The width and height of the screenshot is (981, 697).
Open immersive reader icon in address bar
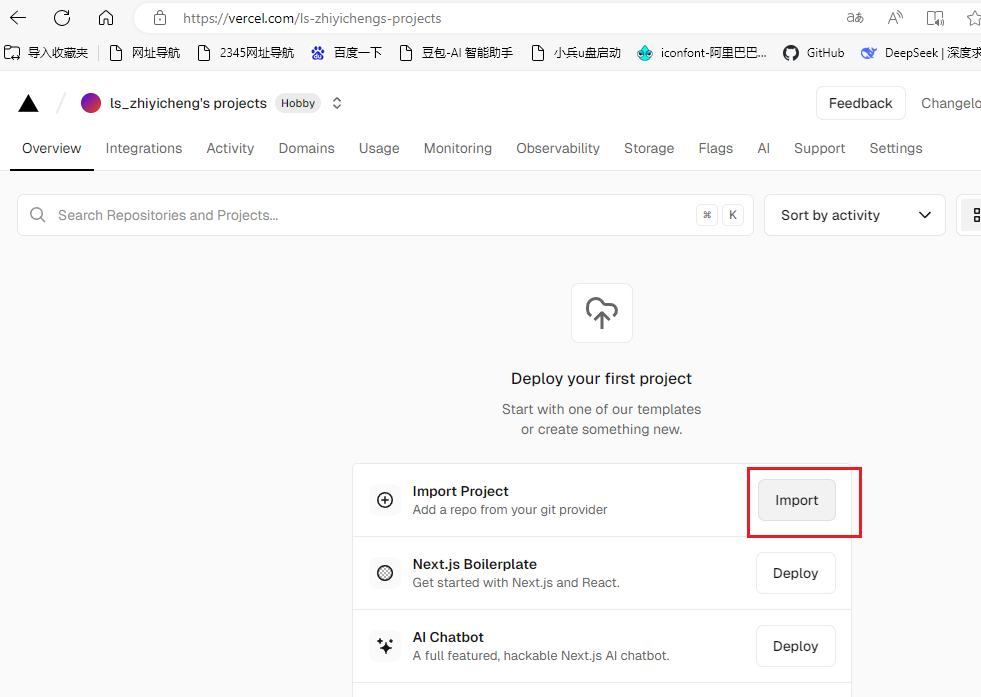935,18
